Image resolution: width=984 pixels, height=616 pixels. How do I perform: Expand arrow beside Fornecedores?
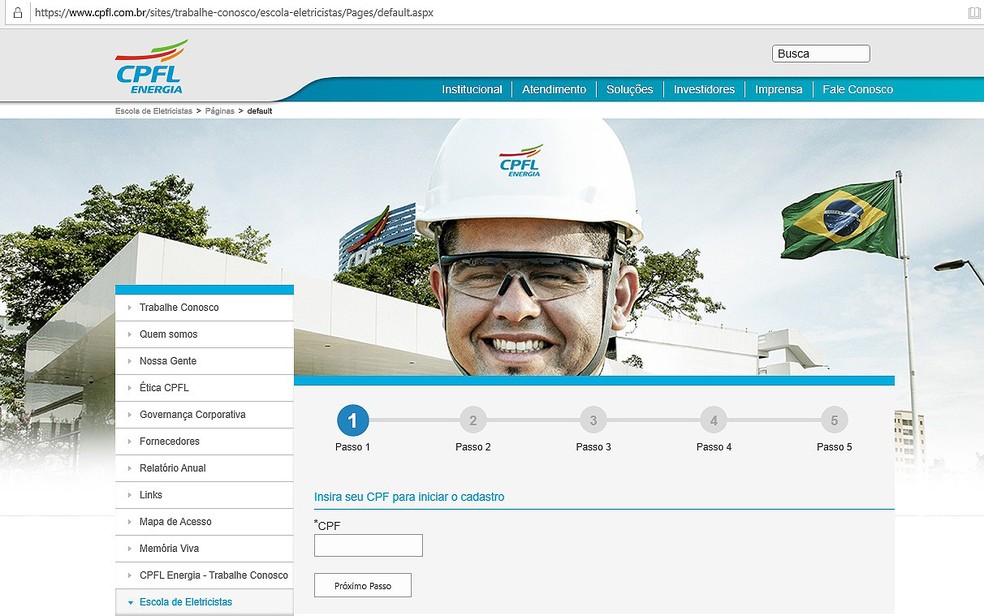(130, 442)
